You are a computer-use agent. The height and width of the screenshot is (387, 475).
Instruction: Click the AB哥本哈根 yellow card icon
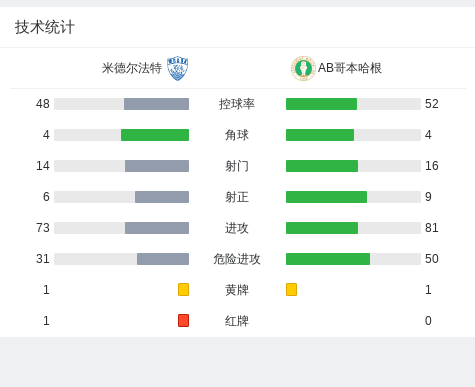(291, 290)
